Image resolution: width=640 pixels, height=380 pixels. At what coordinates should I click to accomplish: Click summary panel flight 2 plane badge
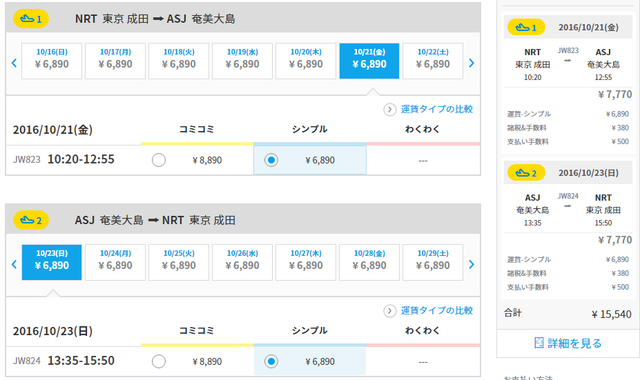[x=526, y=173]
